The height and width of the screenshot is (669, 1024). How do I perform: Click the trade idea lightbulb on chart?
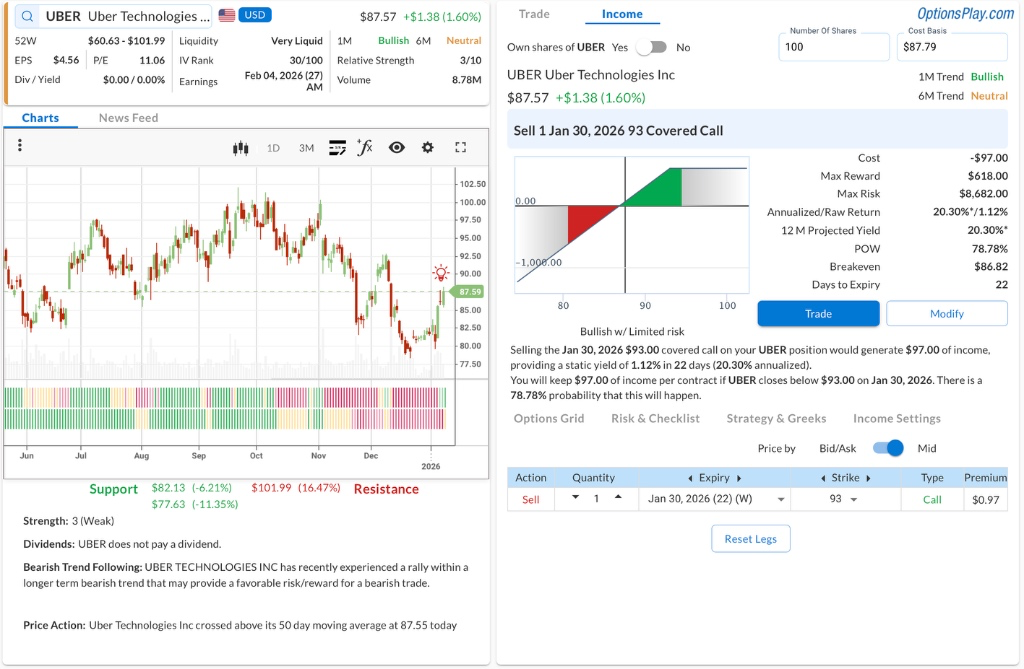click(440, 272)
